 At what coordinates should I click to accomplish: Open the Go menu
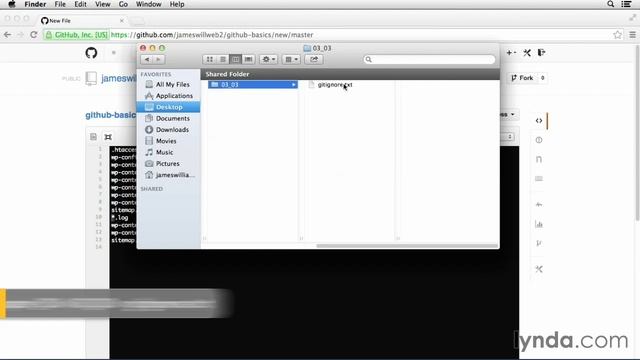[123, 4]
